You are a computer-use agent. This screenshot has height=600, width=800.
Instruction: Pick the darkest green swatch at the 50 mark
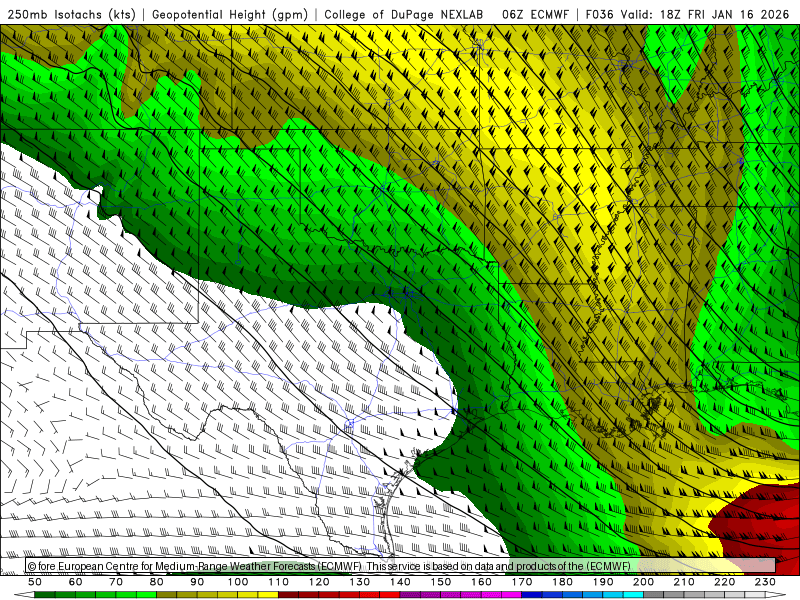(45, 595)
